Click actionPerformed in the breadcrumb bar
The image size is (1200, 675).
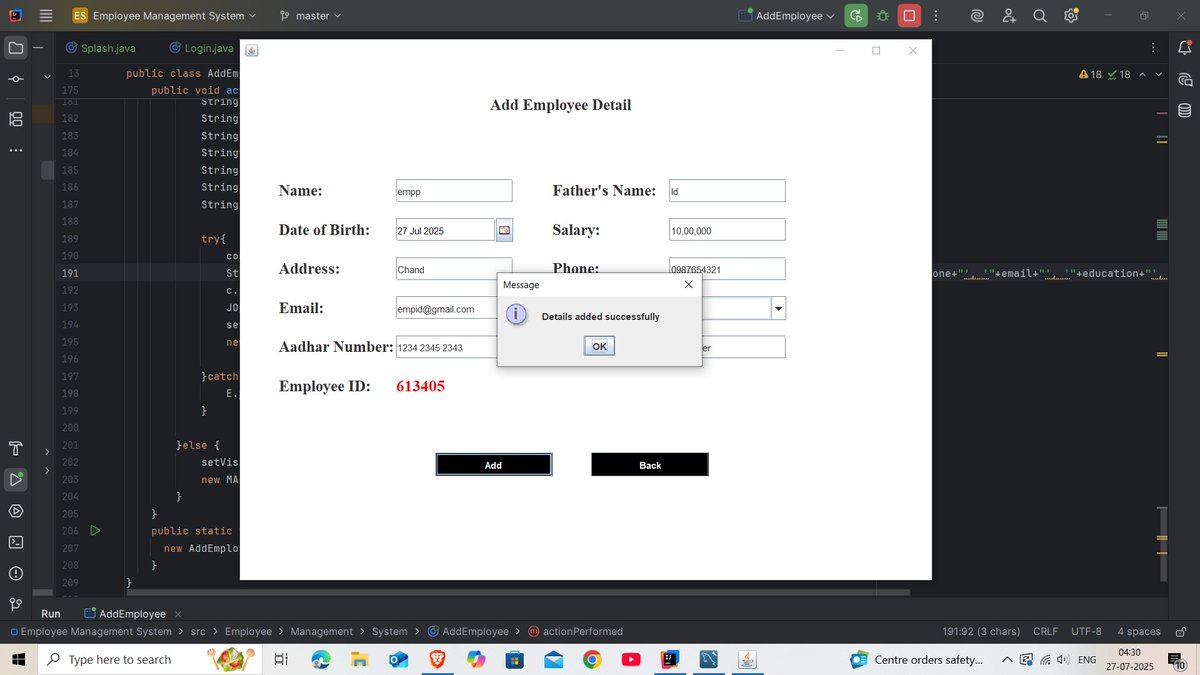575,632
